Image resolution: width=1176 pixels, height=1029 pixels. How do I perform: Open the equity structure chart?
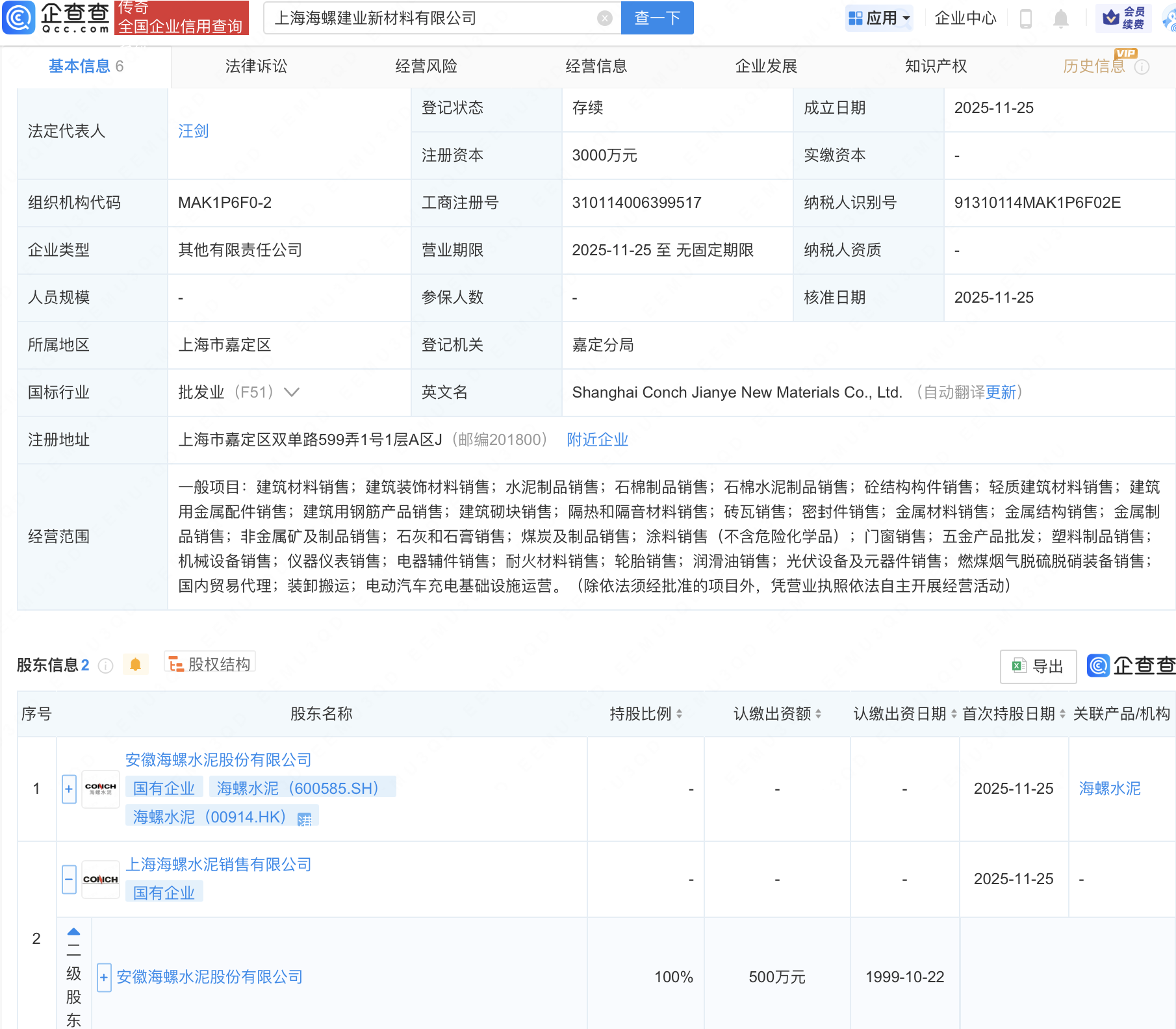click(x=210, y=664)
